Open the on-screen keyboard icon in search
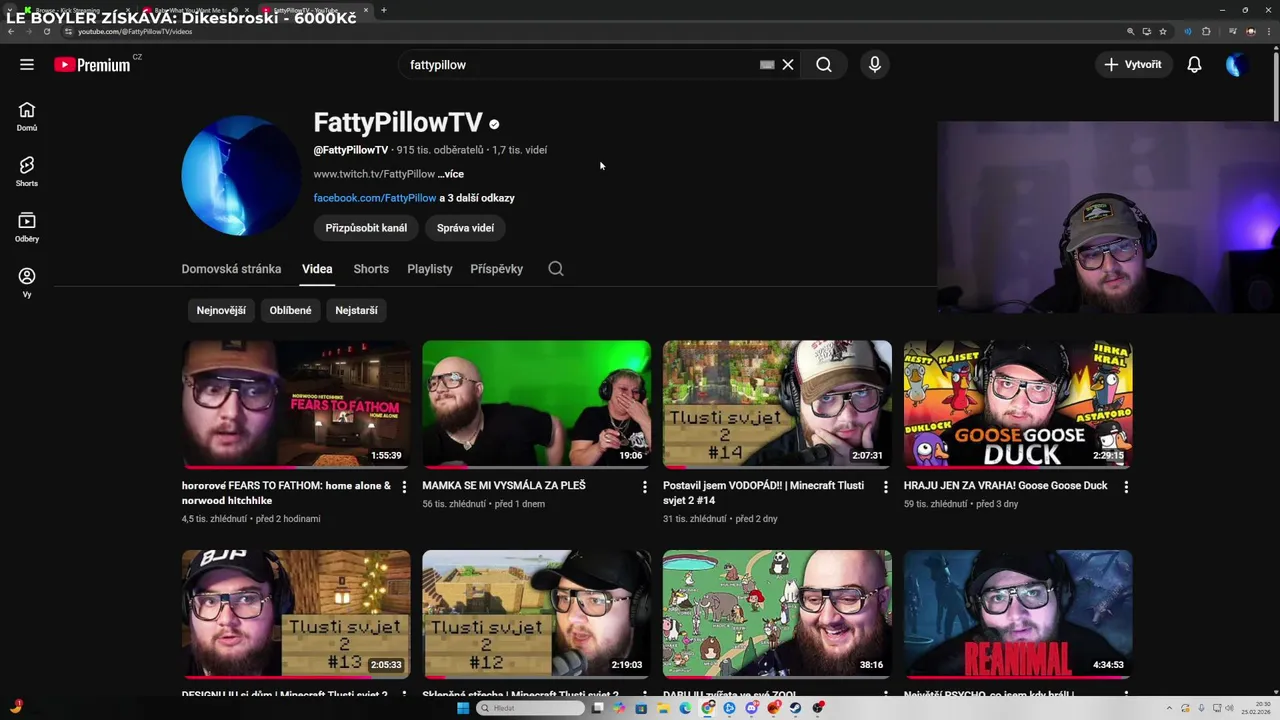 pyautogui.click(x=767, y=65)
